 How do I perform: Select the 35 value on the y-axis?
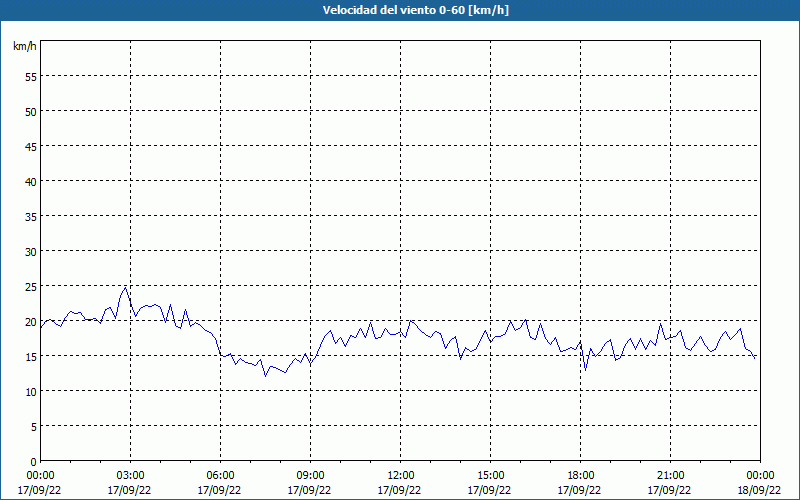tap(31, 216)
